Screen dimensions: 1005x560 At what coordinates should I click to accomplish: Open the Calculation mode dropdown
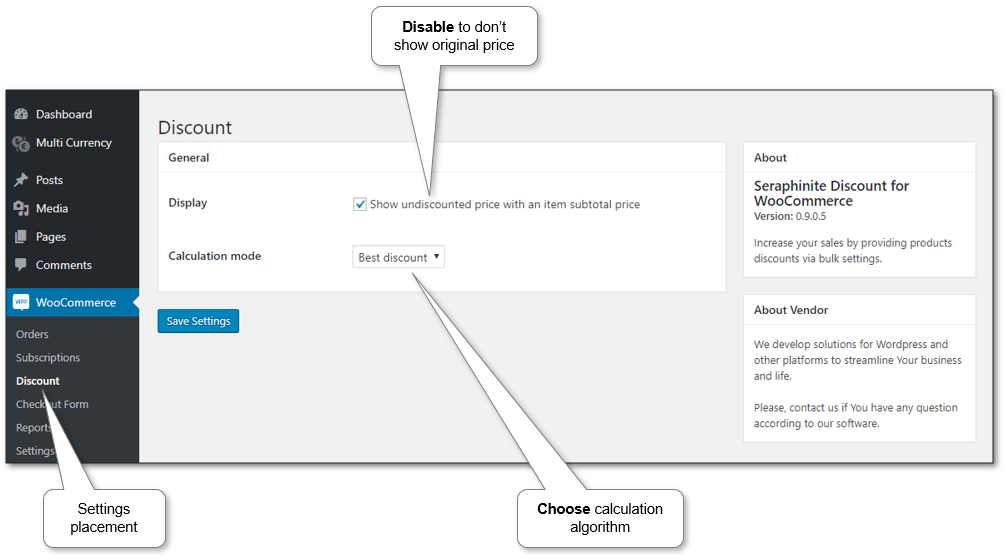(x=398, y=257)
